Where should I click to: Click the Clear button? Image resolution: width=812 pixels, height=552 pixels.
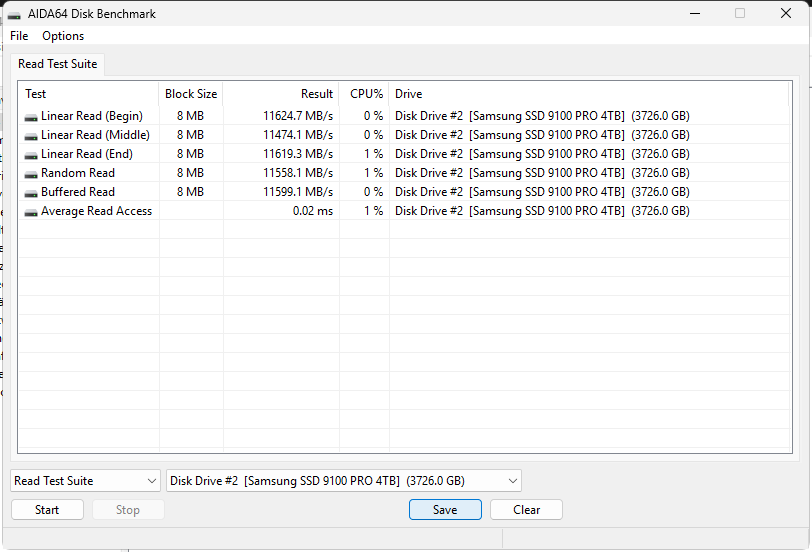(526, 510)
